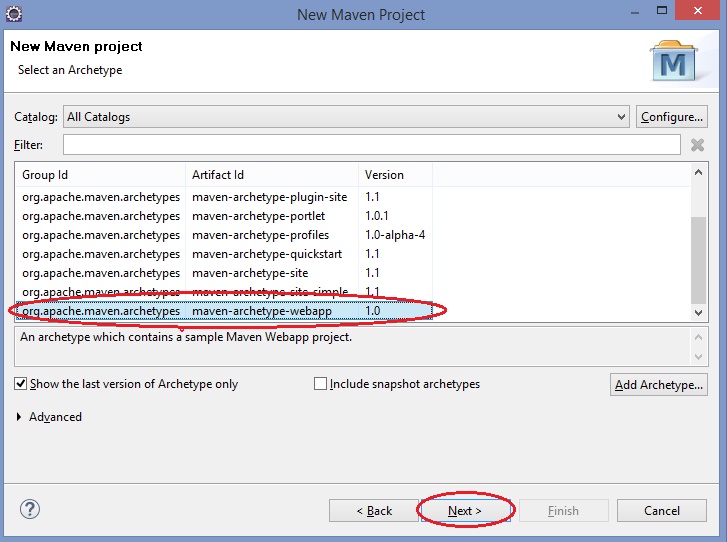
Task: Click version 1.0-alpha-4 cell
Action: click(395, 235)
